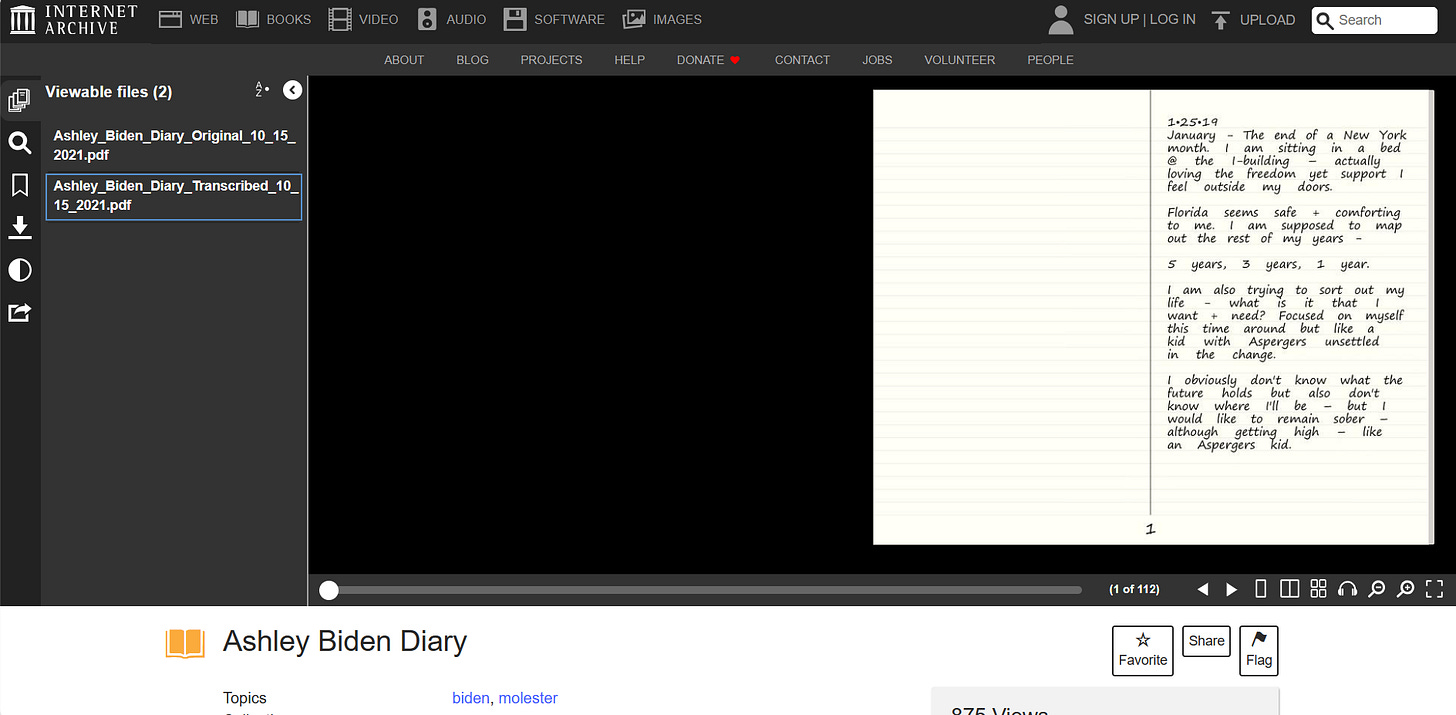Open the Software section
The image size is (1456, 715).
point(554,19)
